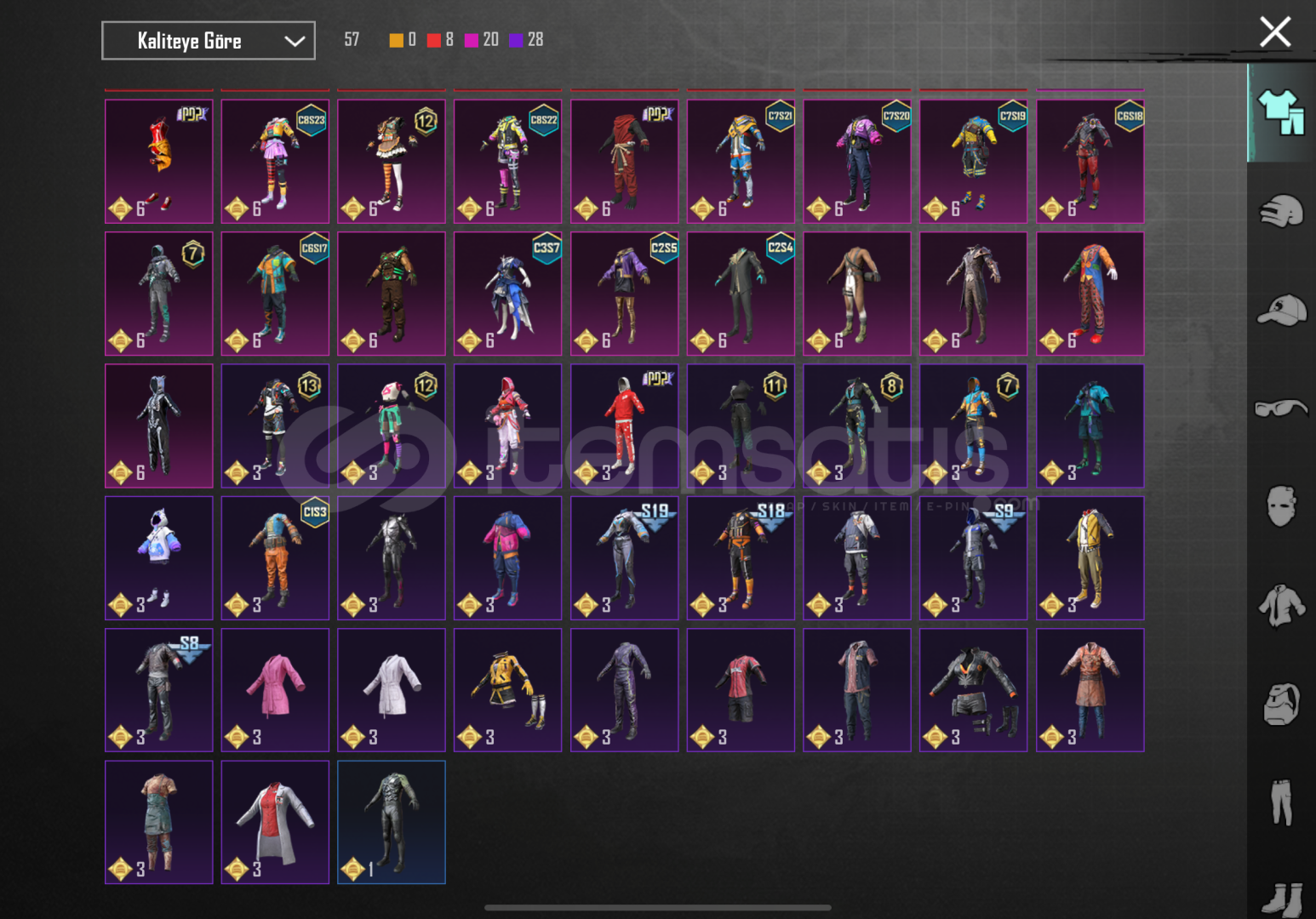Select the C8S23 outfit
This screenshot has height=919, width=1316.
(275, 162)
